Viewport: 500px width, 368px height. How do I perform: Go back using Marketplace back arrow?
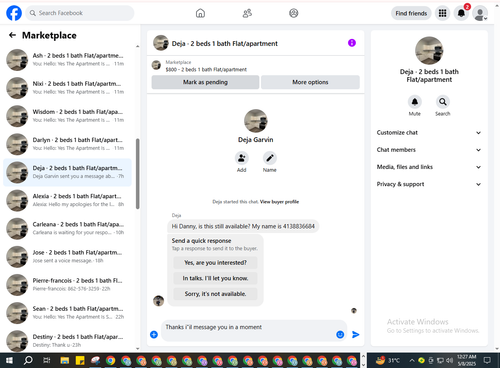(12, 35)
